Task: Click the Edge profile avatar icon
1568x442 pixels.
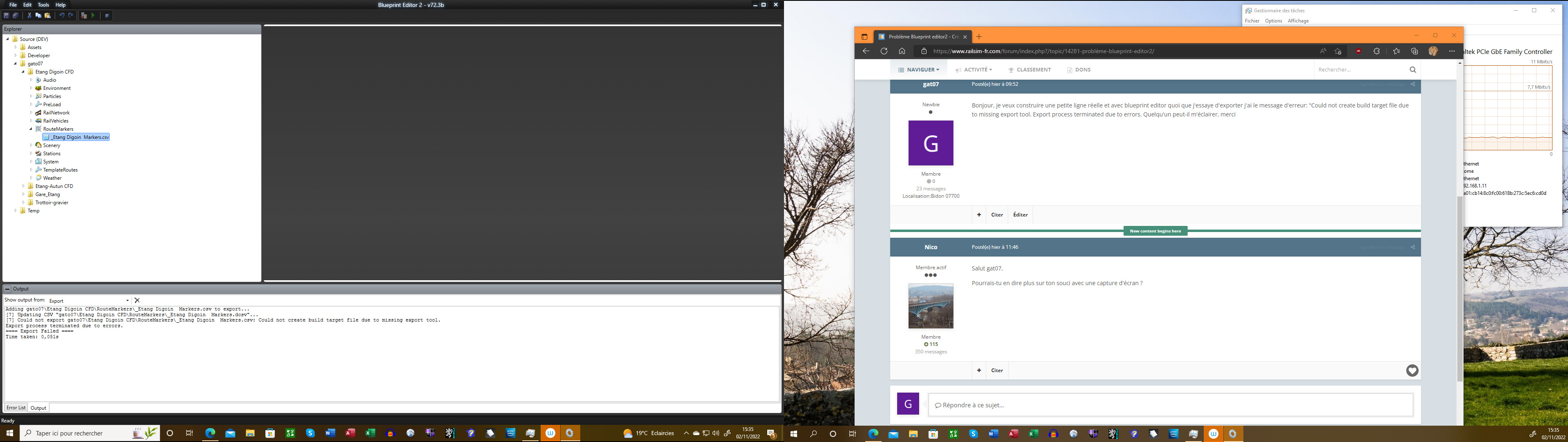Action: (1433, 51)
